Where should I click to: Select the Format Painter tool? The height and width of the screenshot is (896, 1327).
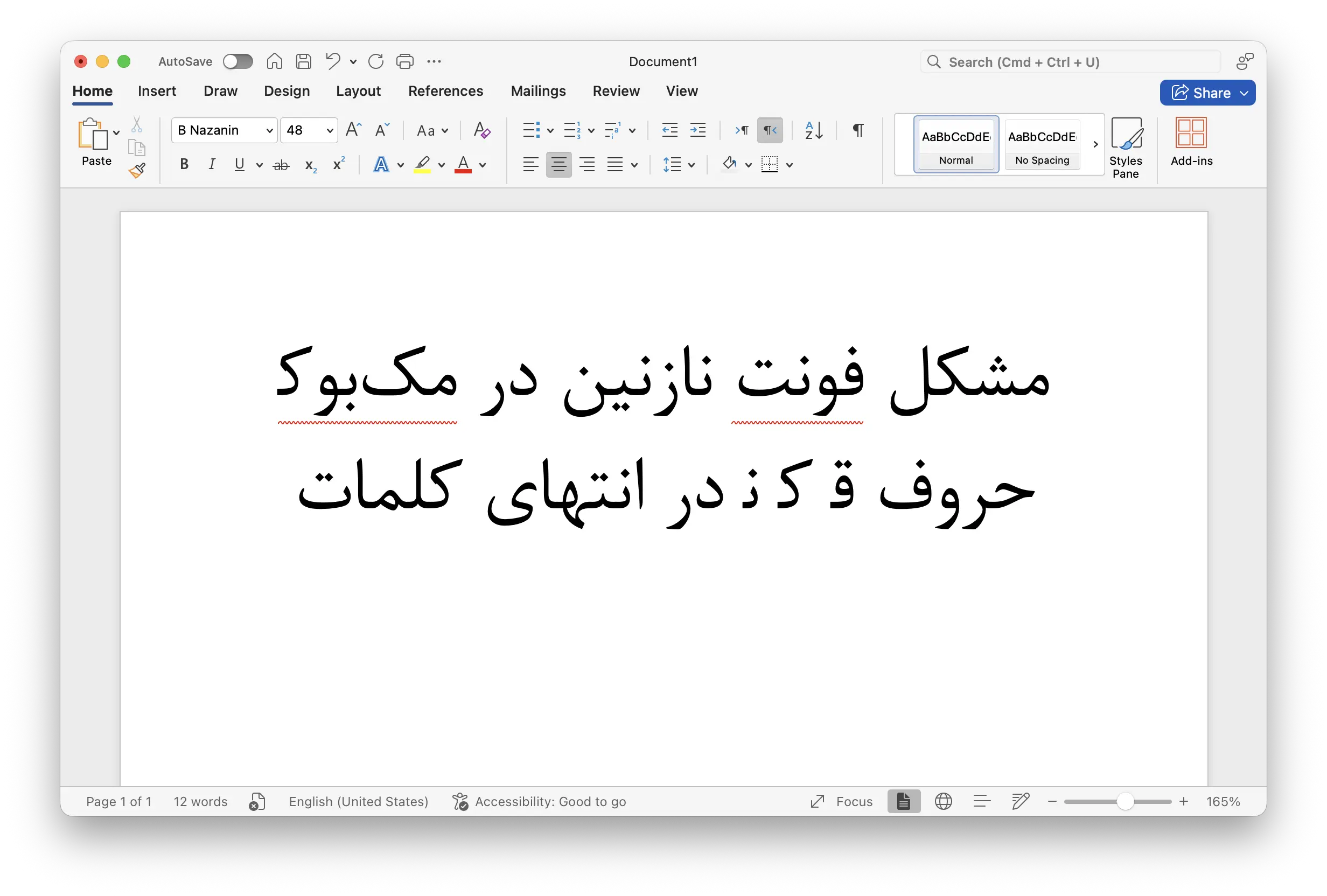click(137, 171)
